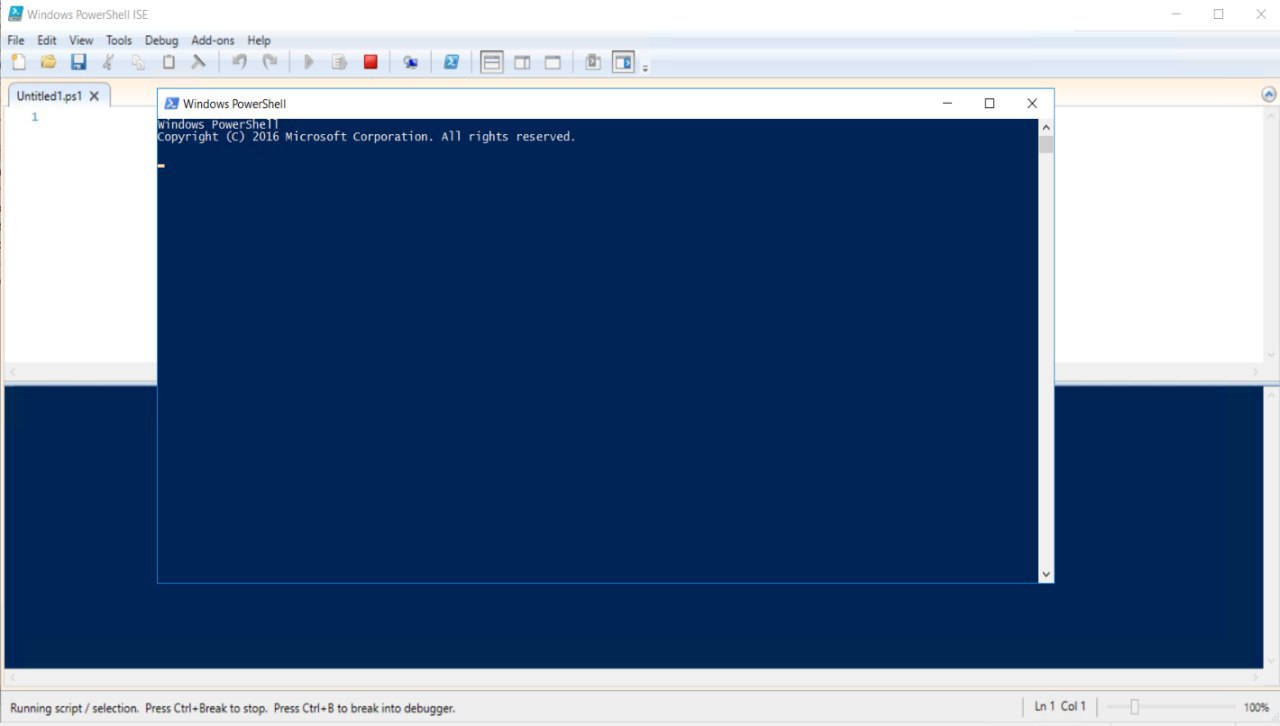Open the Tools menu
The height and width of the screenshot is (726, 1280).
119,41
